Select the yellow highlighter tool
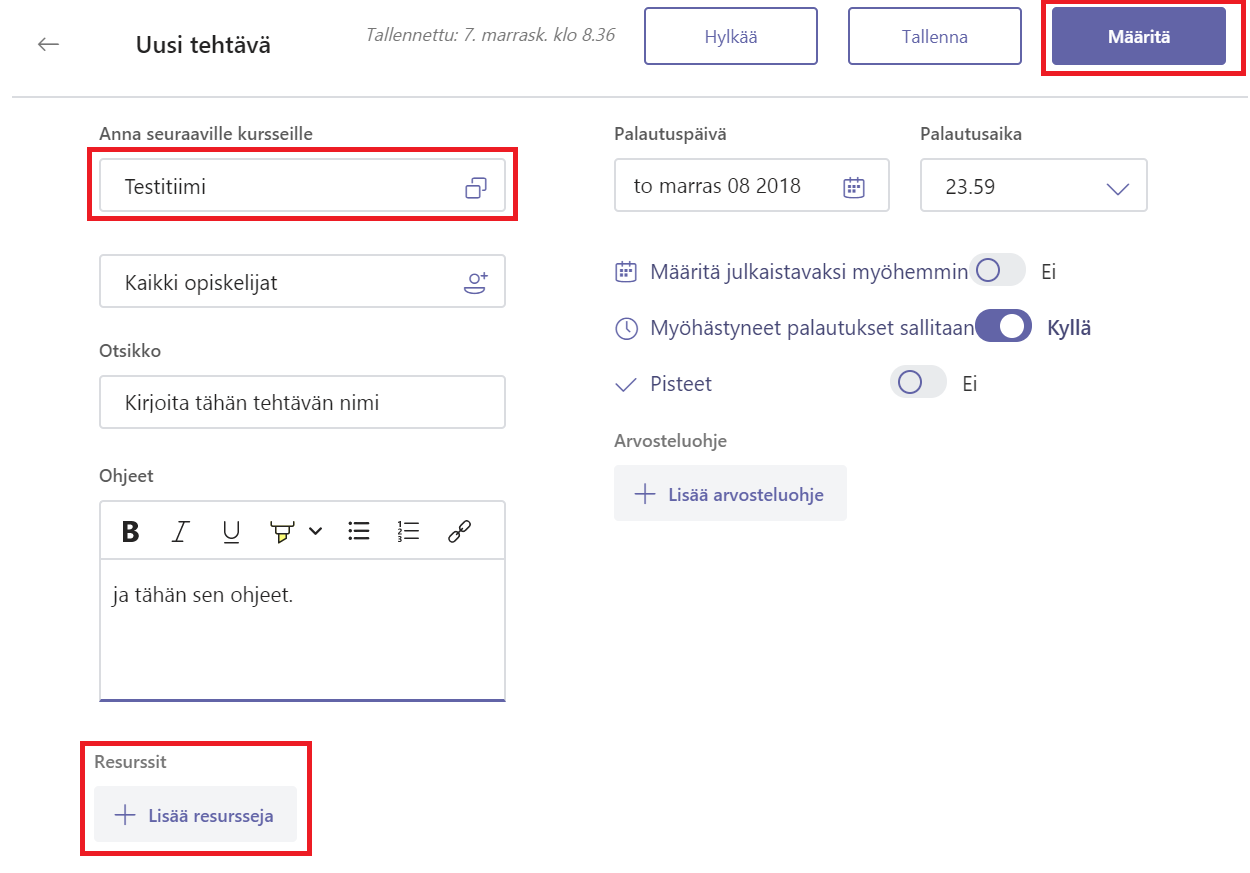The image size is (1250, 873). click(283, 531)
